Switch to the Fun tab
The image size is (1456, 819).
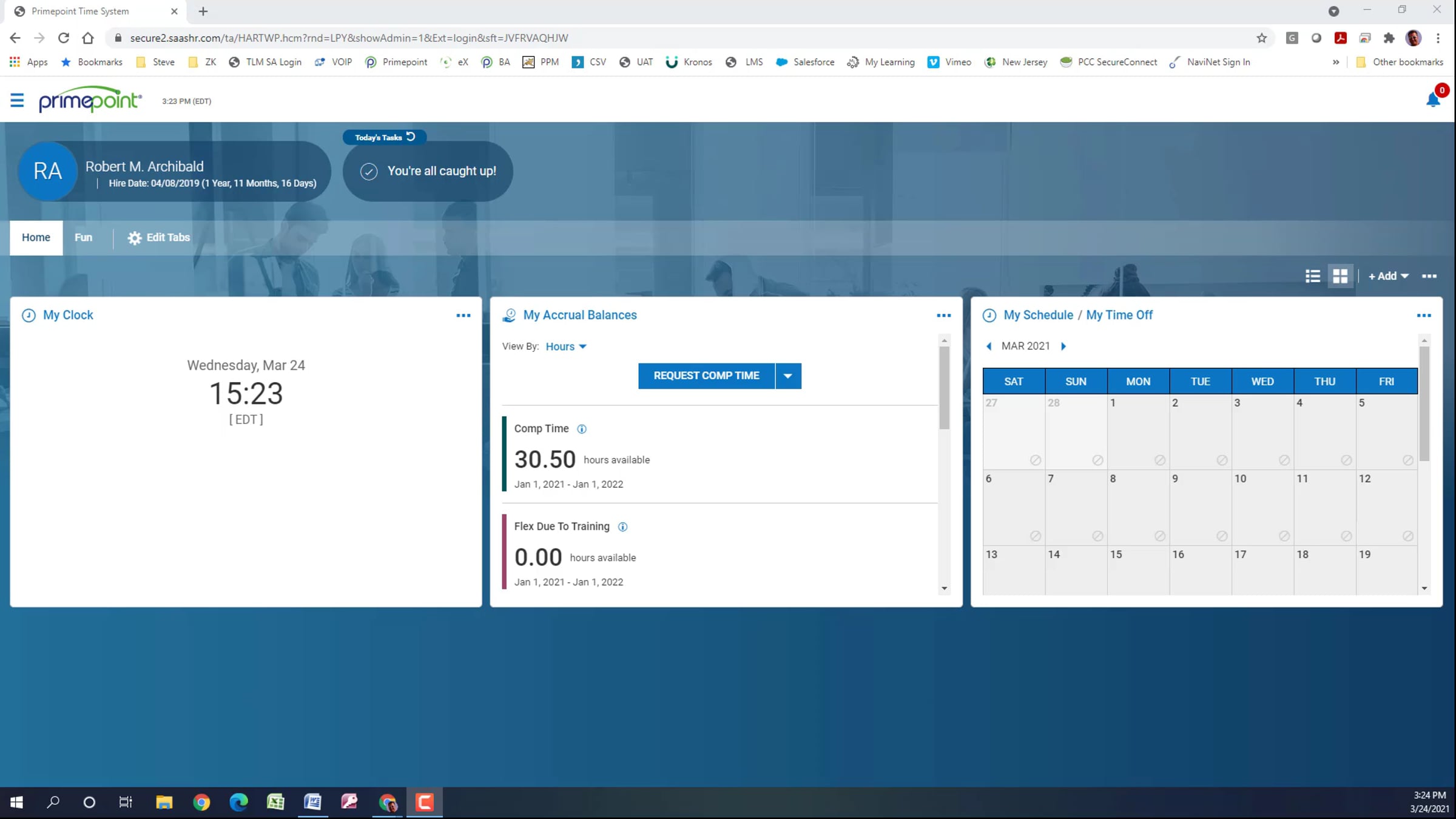(x=83, y=237)
